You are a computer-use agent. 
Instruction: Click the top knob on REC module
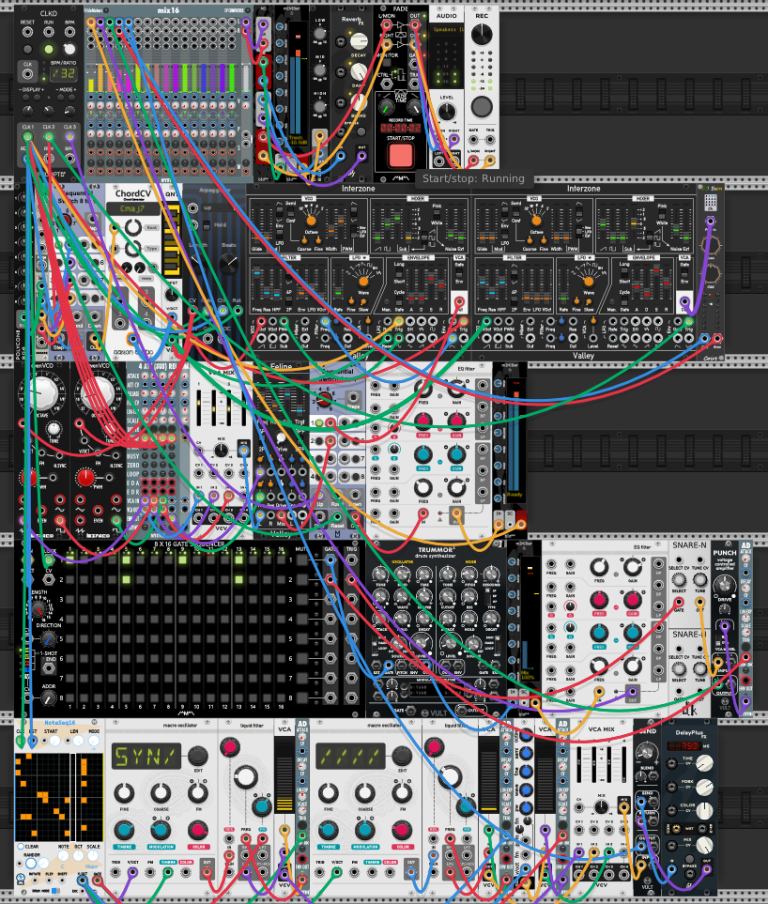point(481,35)
